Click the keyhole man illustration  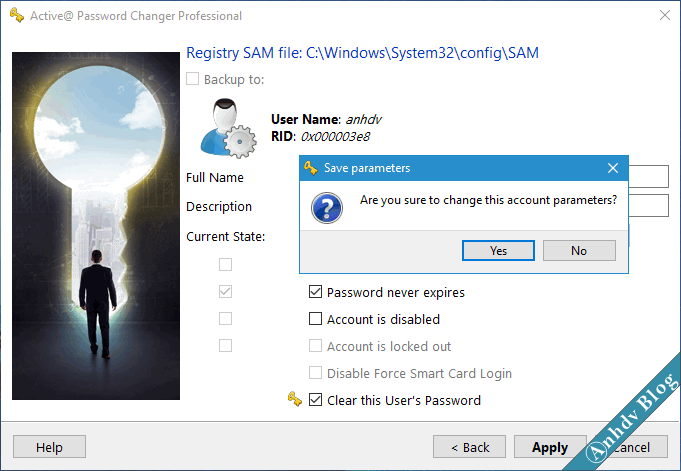tap(96, 226)
